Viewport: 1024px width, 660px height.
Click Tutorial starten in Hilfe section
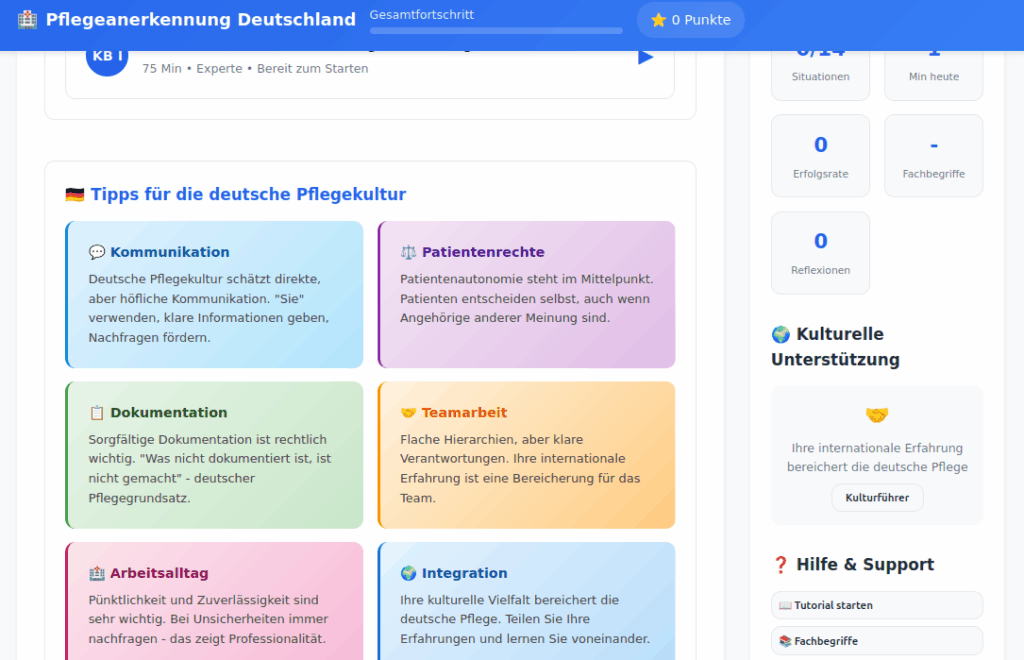[876, 605]
